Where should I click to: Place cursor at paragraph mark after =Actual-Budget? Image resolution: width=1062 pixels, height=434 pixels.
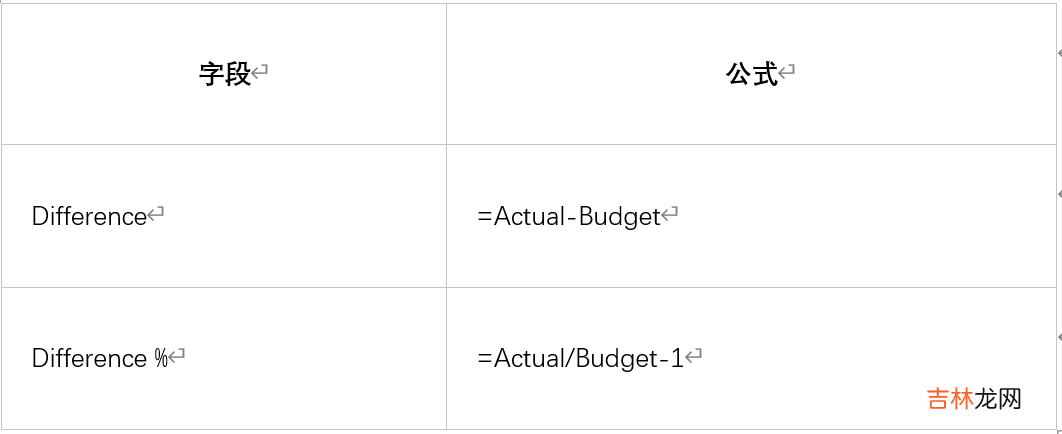[671, 215]
